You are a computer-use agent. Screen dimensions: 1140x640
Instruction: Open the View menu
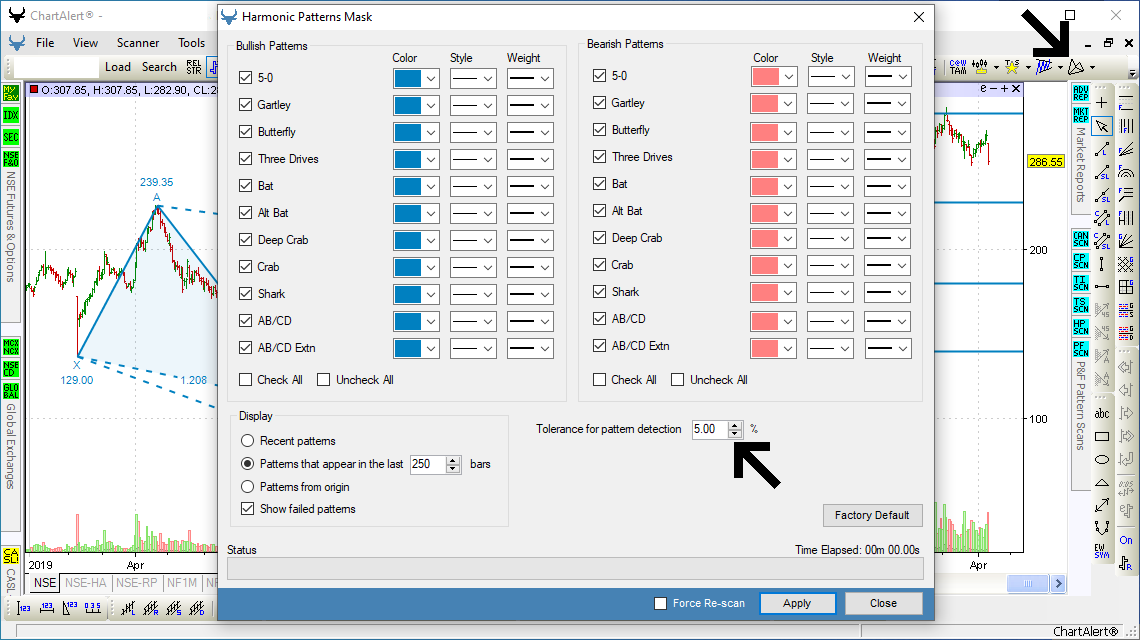click(x=85, y=43)
